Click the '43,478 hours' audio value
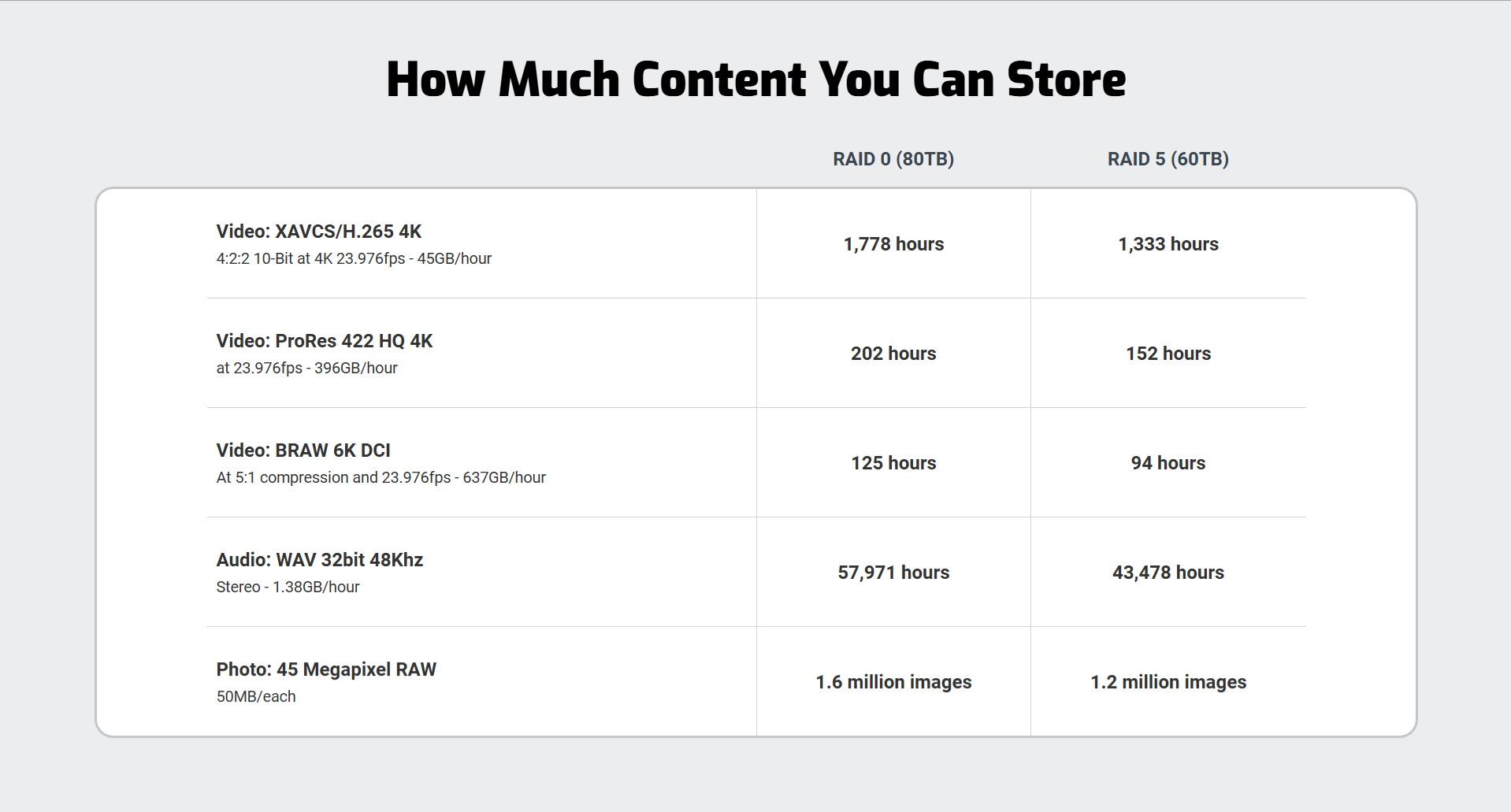1511x812 pixels. pyautogui.click(x=1168, y=573)
